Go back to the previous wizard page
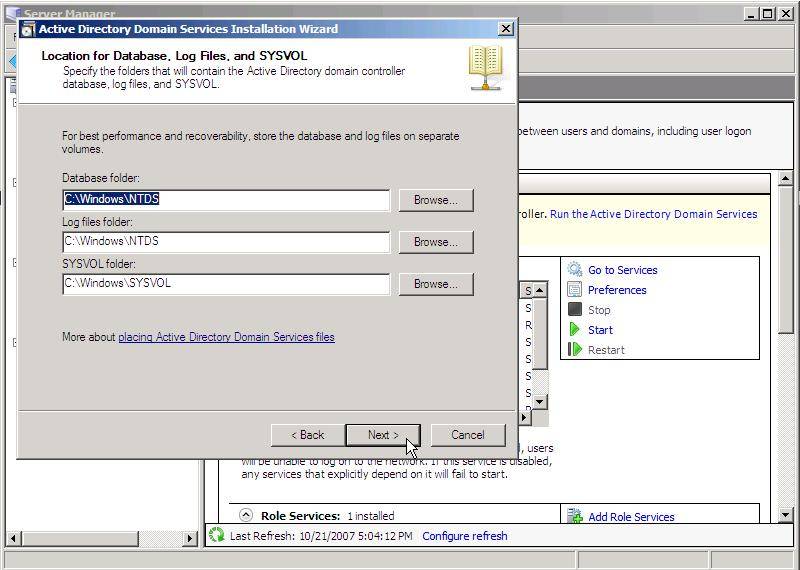 (x=308, y=435)
